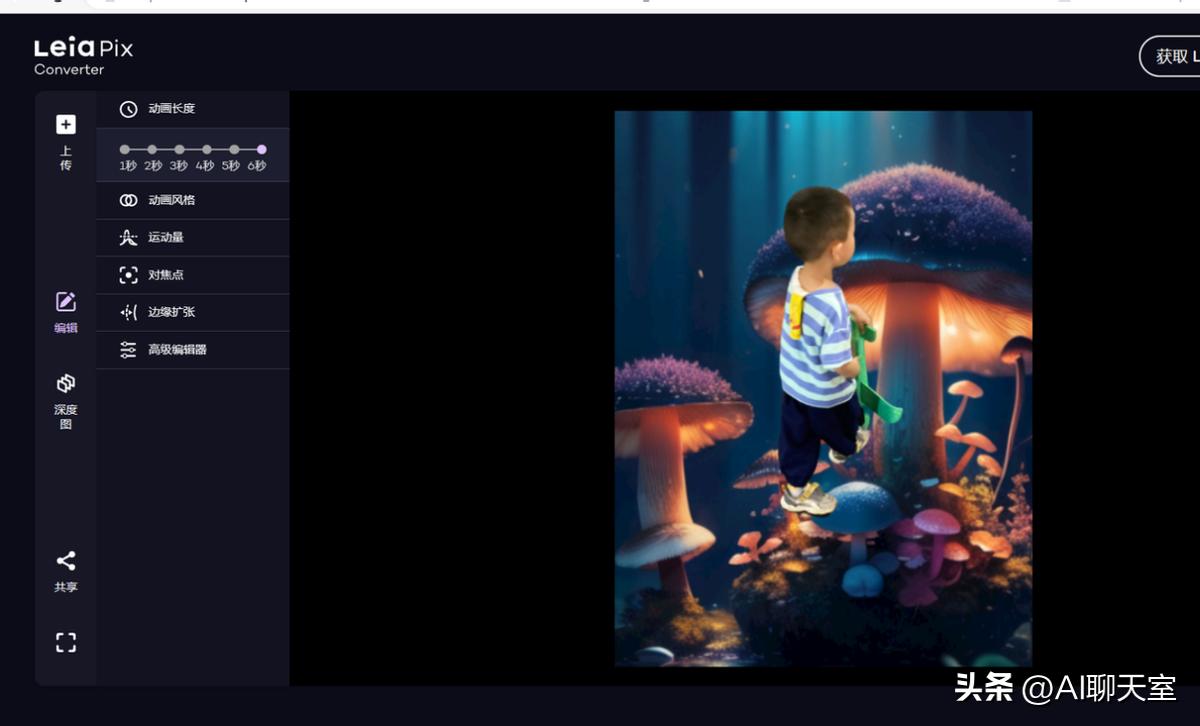Select the 4秒 animation length dot
This screenshot has width=1200, height=726.
(207, 150)
